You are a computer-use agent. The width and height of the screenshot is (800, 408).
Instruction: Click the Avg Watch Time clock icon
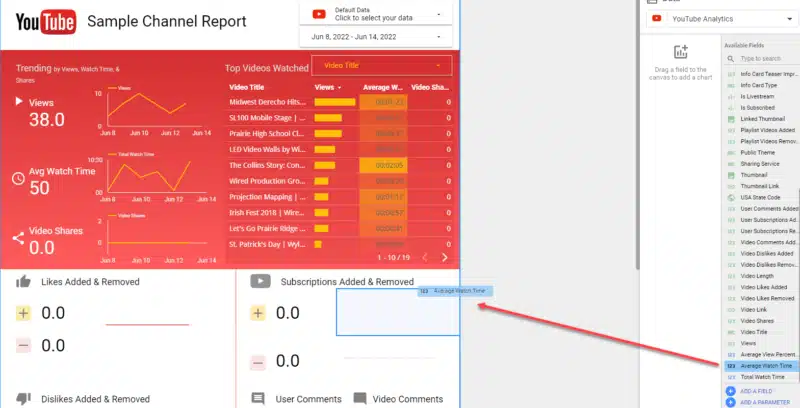click(x=18, y=178)
